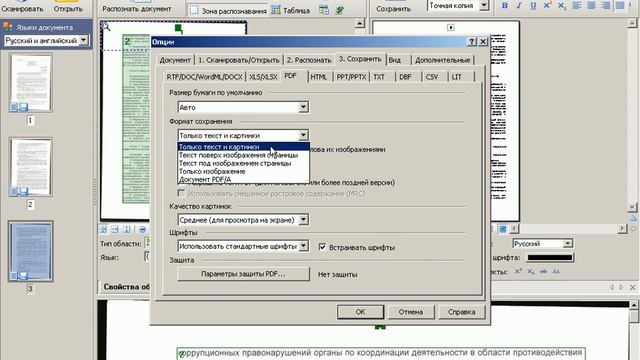Switch to 2. Распознать tab

pos(309,60)
